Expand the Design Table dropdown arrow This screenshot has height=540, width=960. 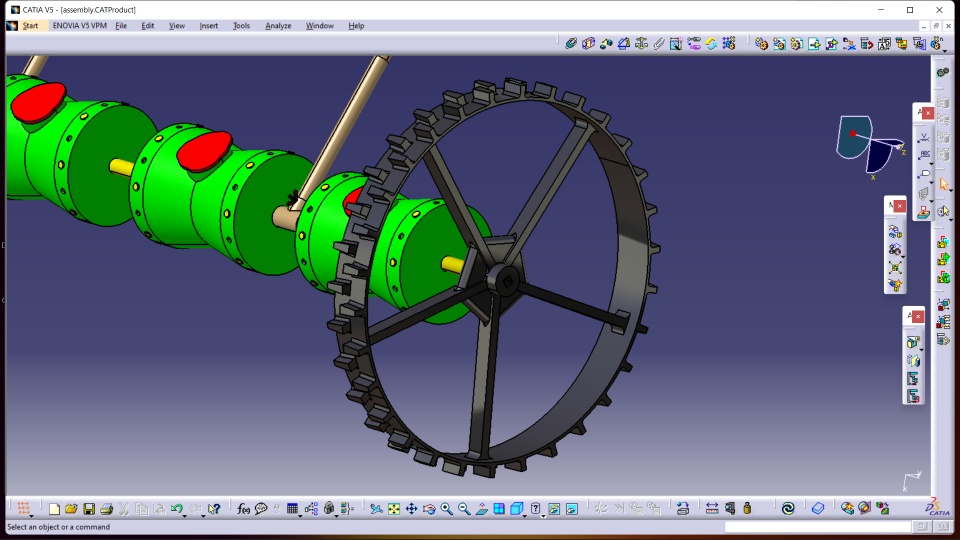pyautogui.click(x=300, y=516)
